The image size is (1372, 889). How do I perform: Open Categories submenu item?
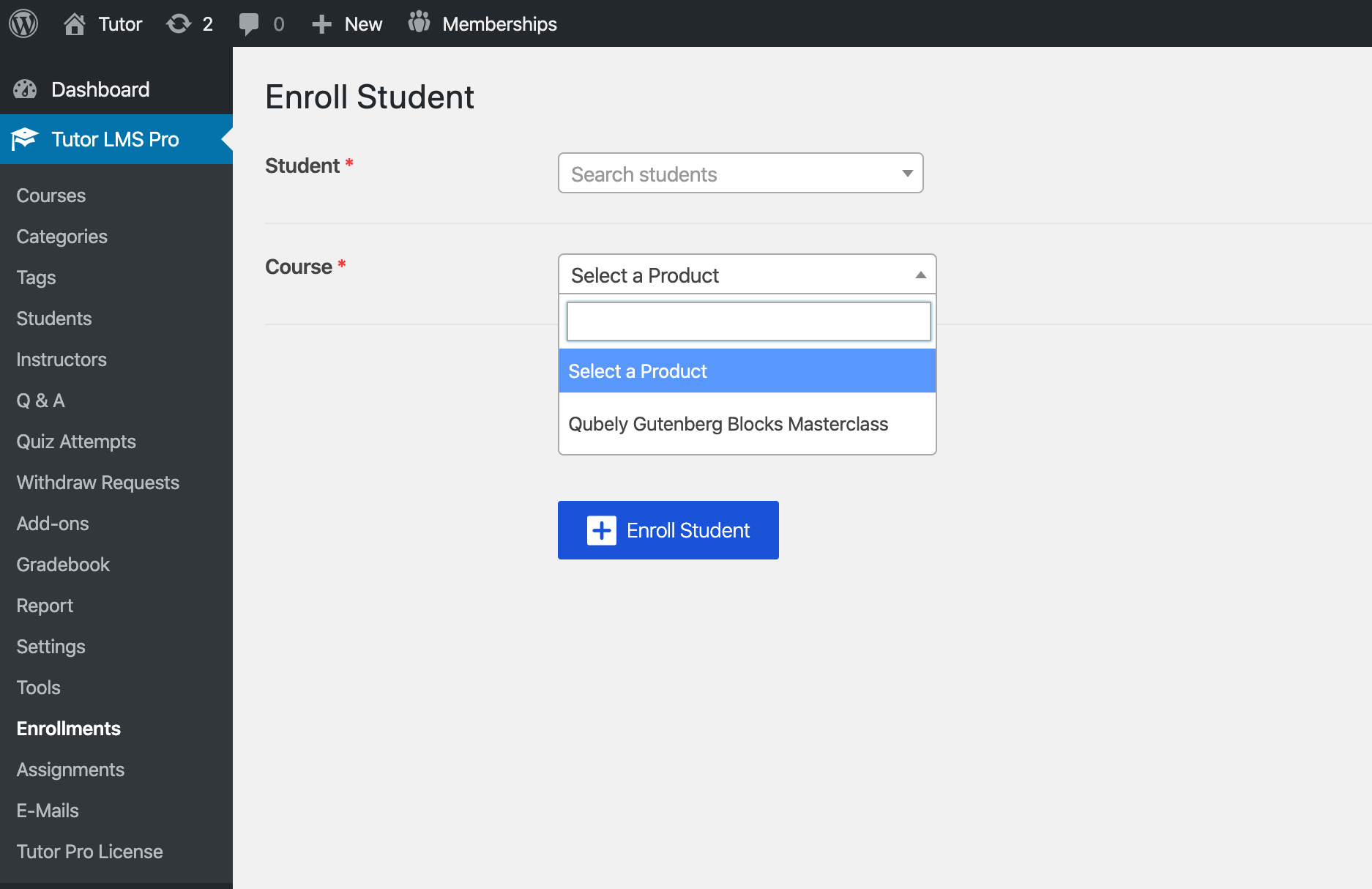click(62, 237)
